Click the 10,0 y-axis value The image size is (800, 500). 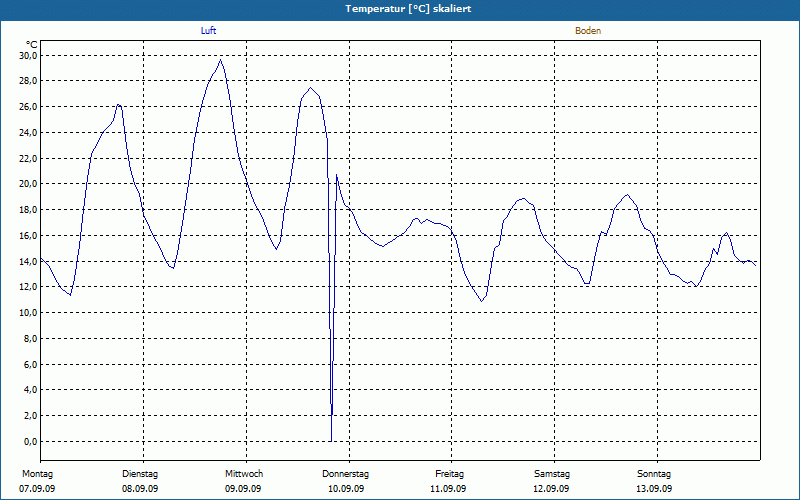pos(30,312)
